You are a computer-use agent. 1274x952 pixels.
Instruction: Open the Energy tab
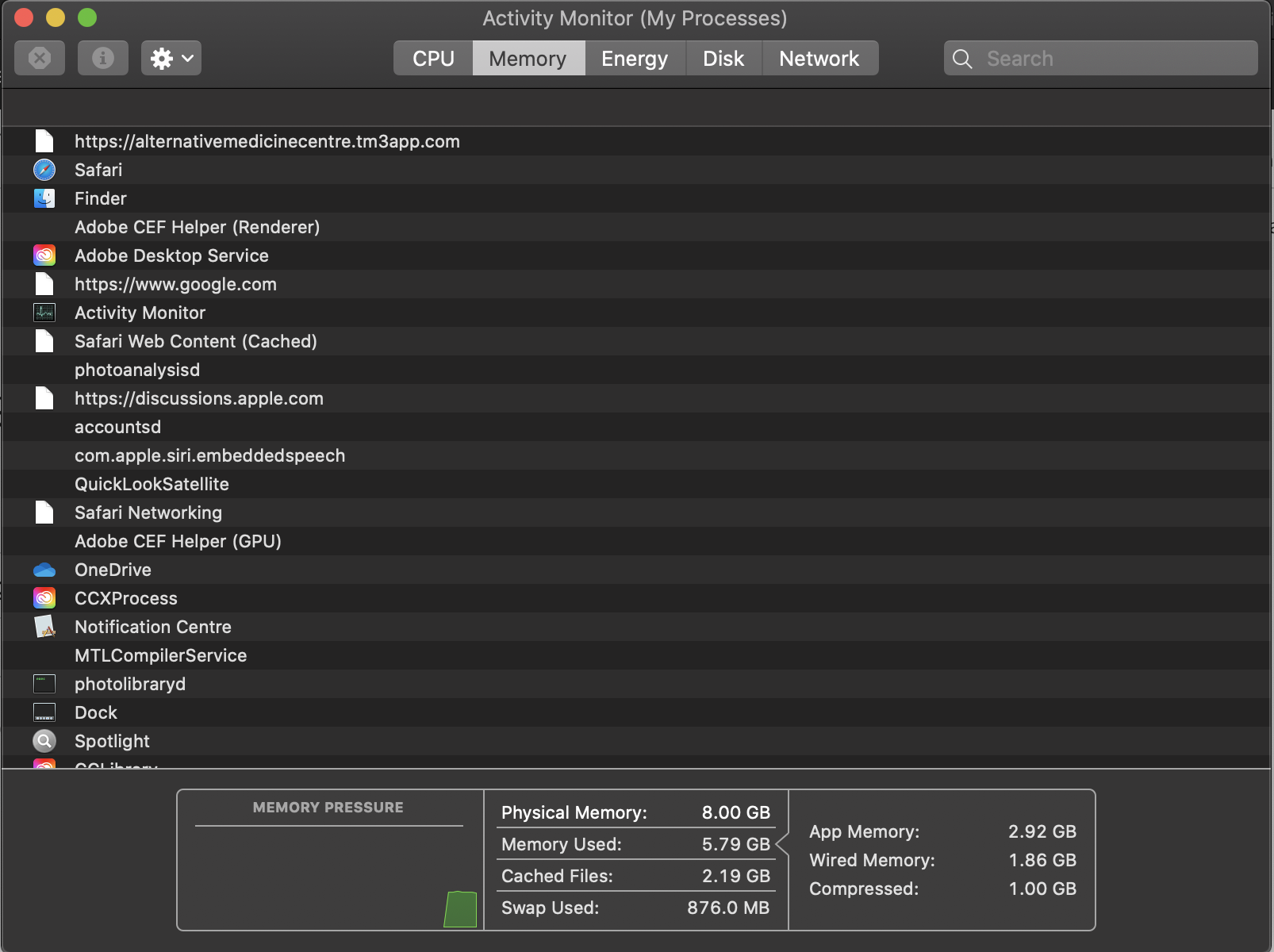click(635, 58)
